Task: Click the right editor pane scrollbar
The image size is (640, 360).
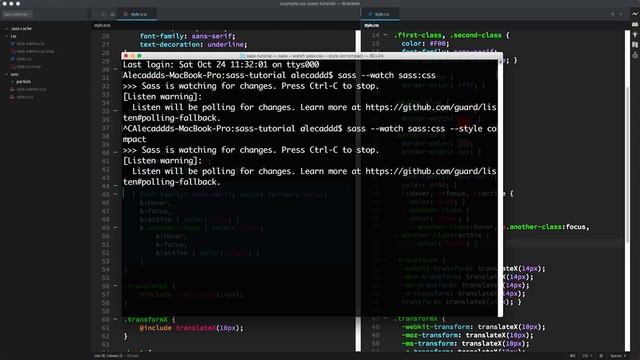Action: 628,192
